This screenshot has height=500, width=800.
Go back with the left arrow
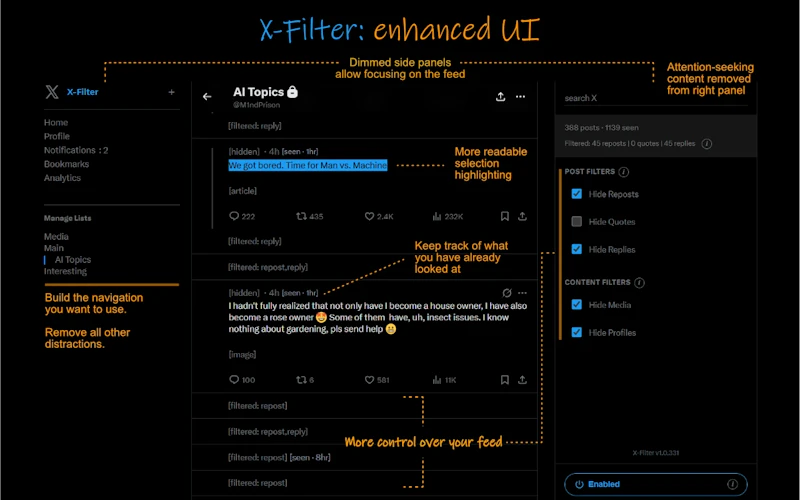coord(207,96)
